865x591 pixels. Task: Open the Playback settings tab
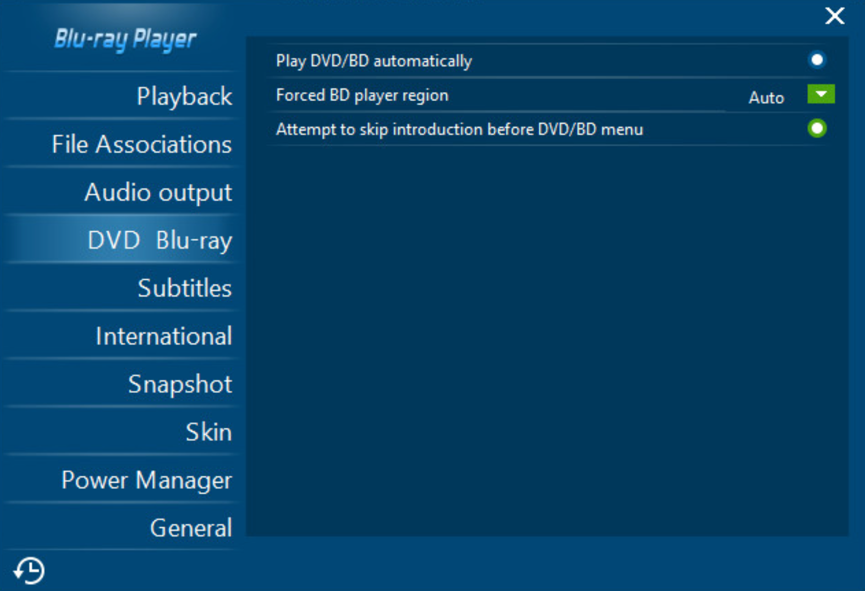(x=122, y=96)
